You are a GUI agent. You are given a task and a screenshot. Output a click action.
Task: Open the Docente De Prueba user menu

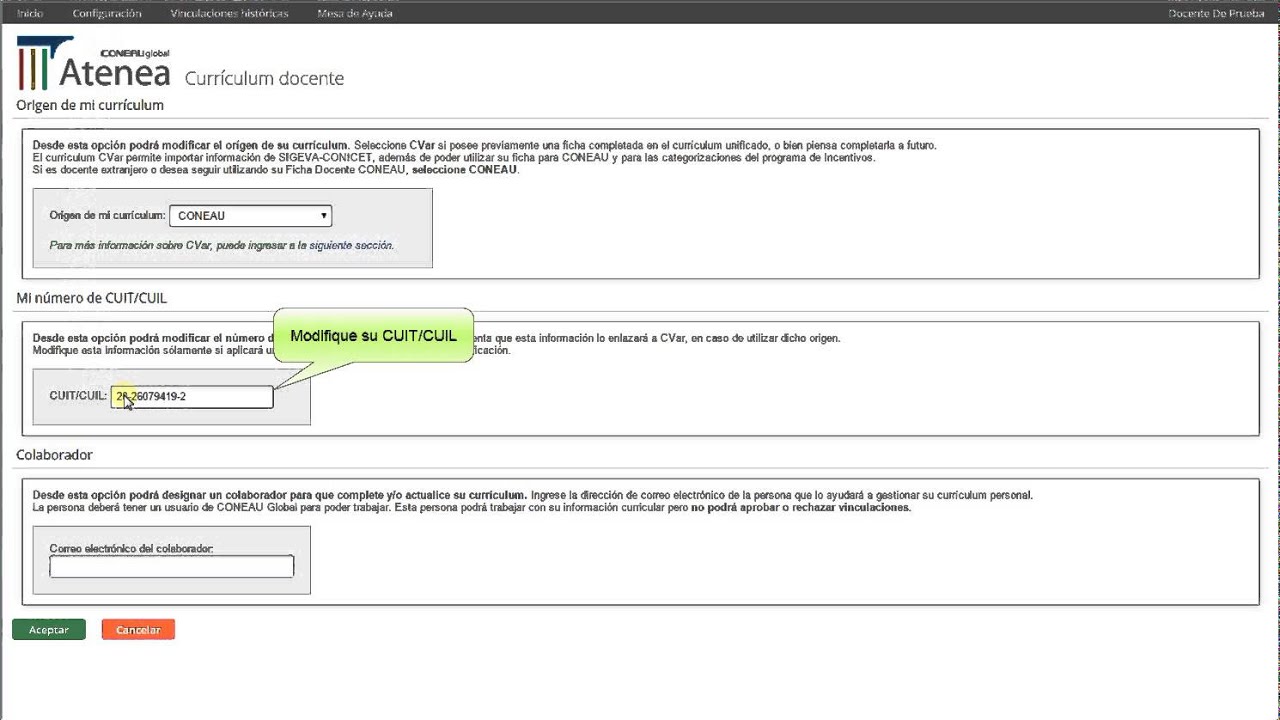pyautogui.click(x=1217, y=13)
